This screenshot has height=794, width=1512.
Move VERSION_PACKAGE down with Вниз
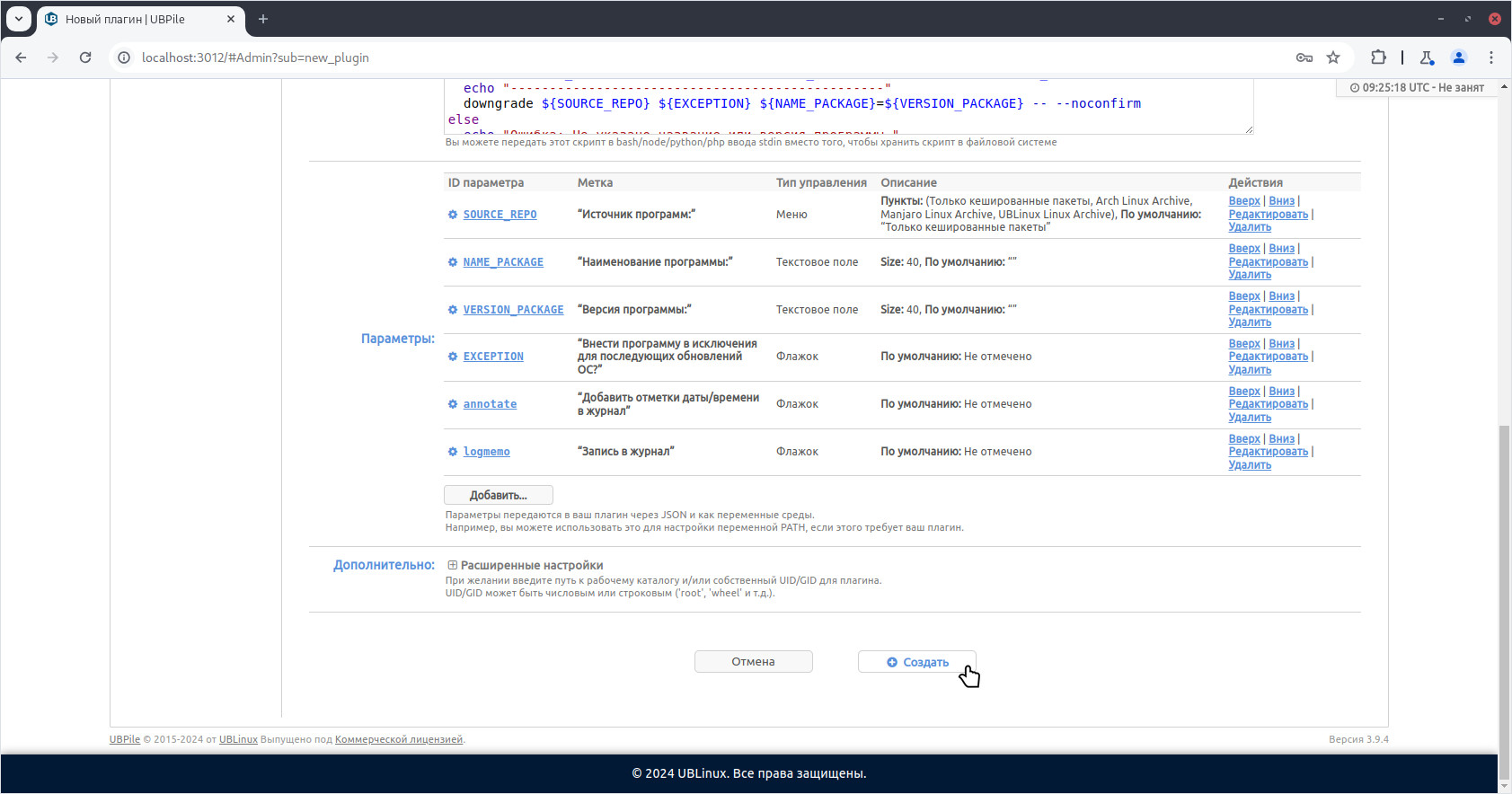(x=1281, y=296)
